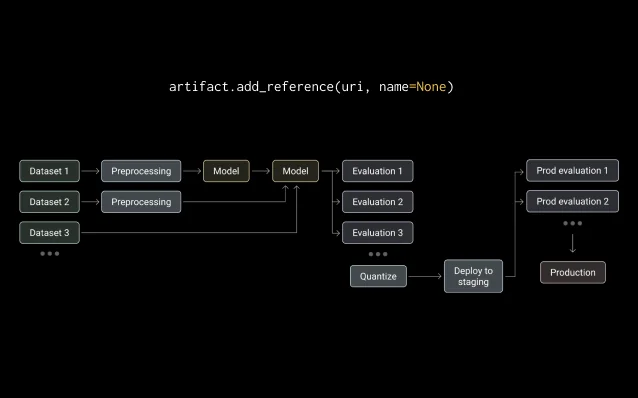638x398 pixels.
Task: Click the Dataset 1 box
Action: (x=49, y=171)
